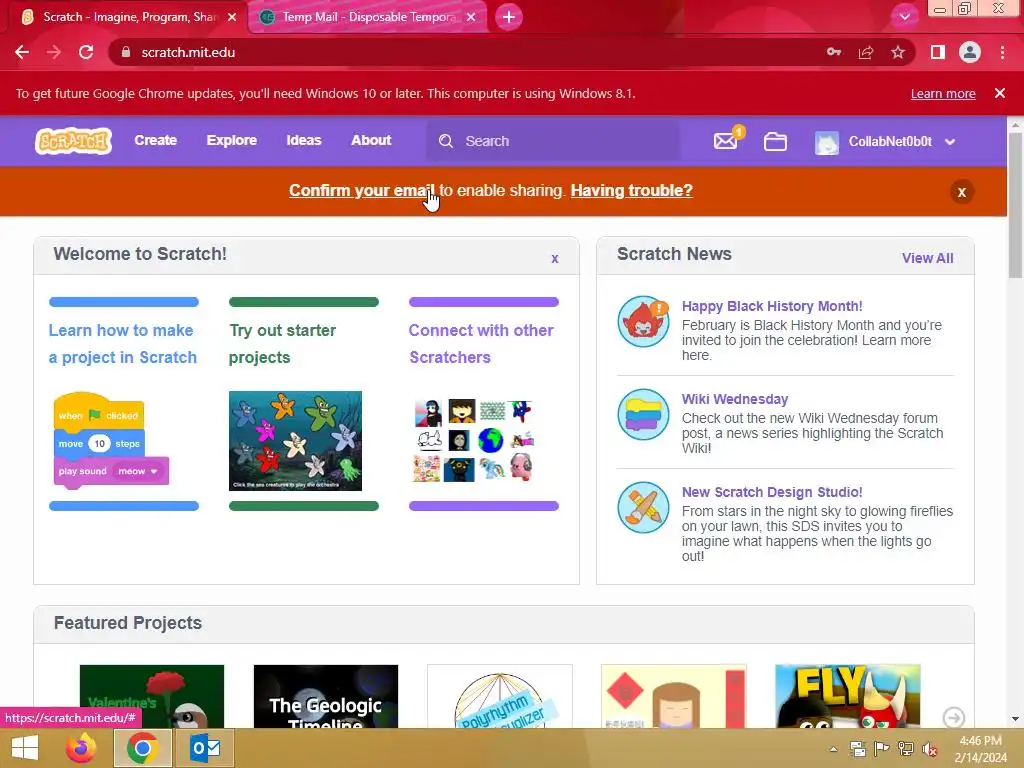Open Chrome side panel icon
Viewport: 1024px width, 768px height.
pyautogui.click(x=938, y=52)
